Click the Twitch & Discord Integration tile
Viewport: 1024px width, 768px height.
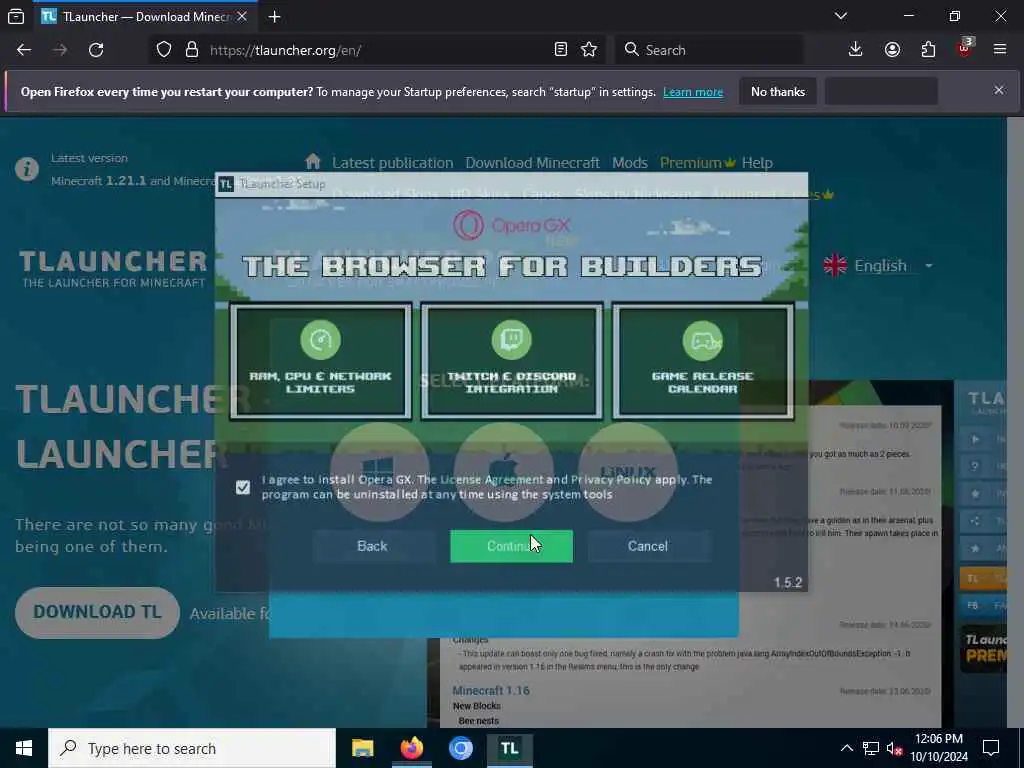tap(511, 360)
